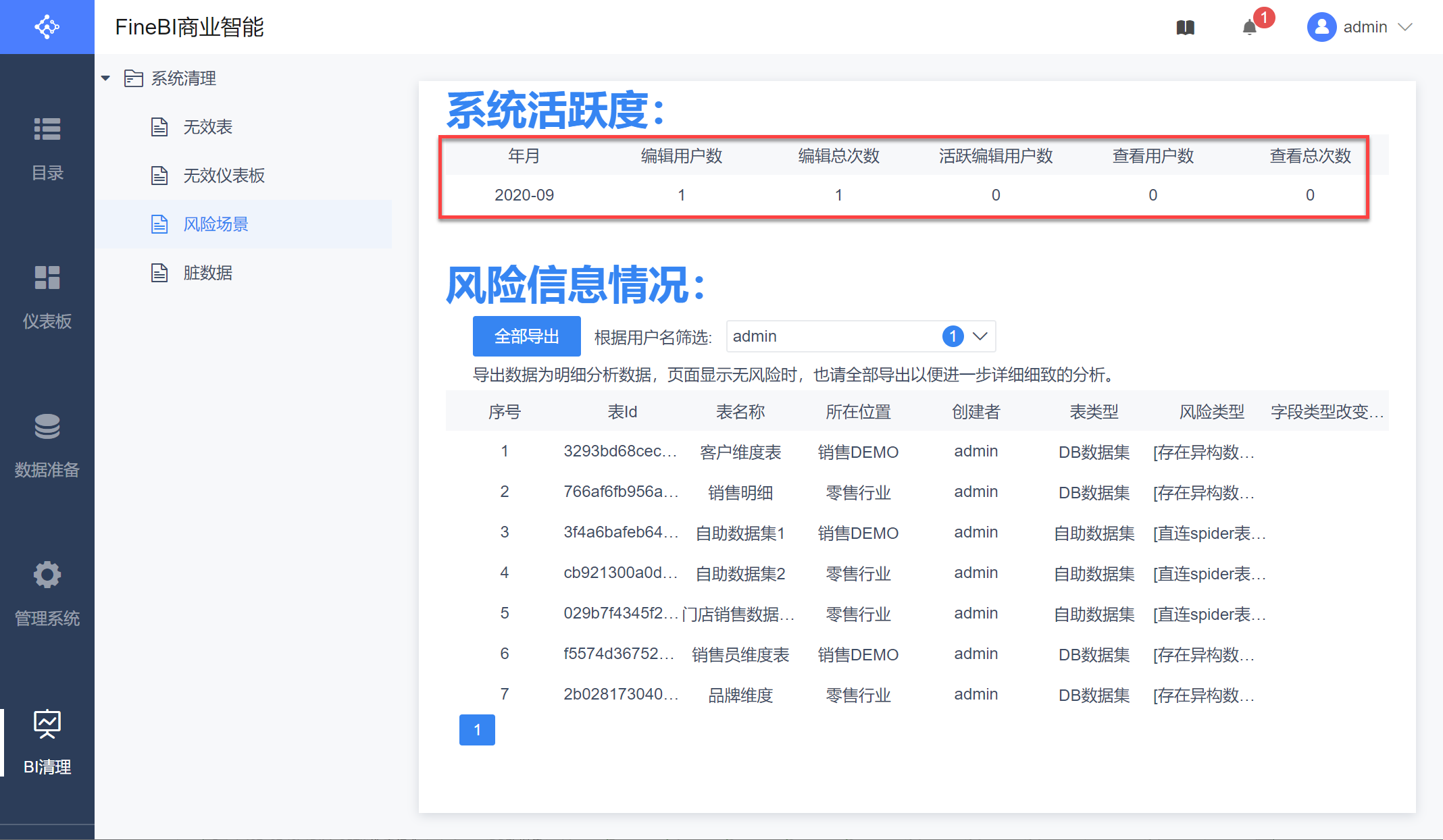This screenshot has height=840, width=1443.
Task: Open the 无效仪表板 report item
Action: [x=224, y=176]
